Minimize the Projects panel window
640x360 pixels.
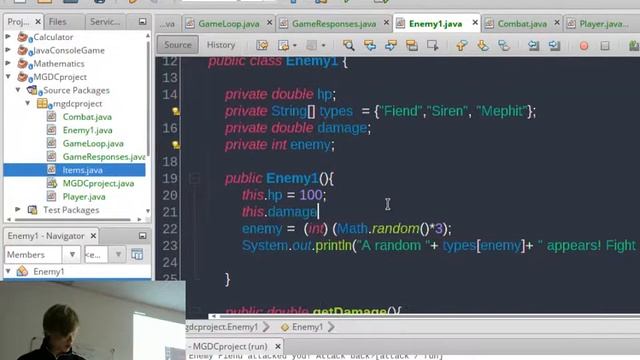tap(142, 21)
